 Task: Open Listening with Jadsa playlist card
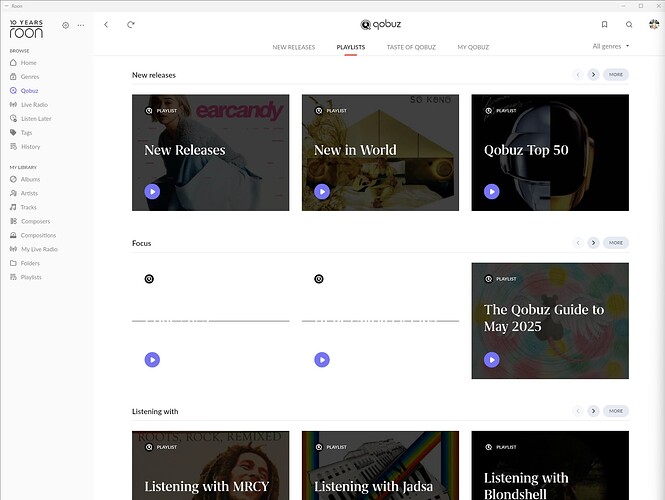[x=380, y=466]
